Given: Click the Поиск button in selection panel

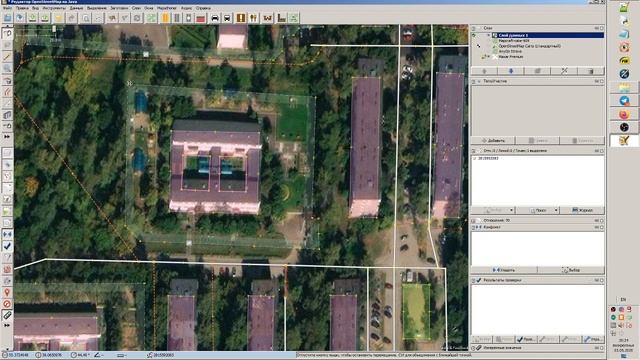Looking at the screenshot, I should point(538,210).
